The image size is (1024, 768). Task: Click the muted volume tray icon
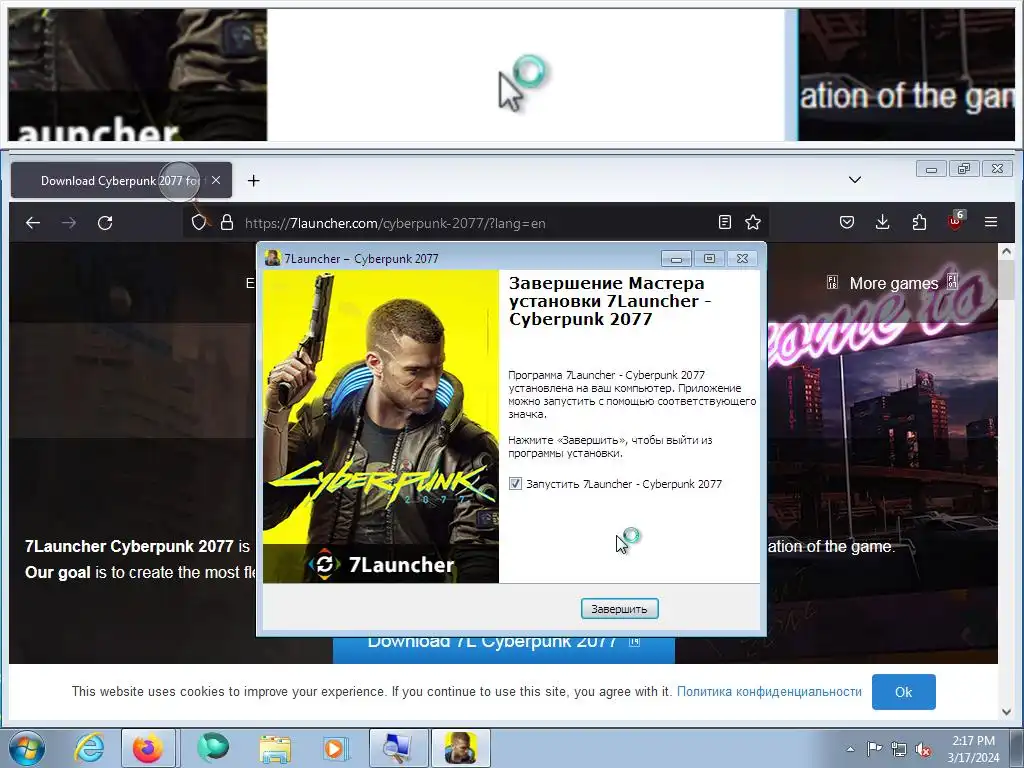point(923,749)
